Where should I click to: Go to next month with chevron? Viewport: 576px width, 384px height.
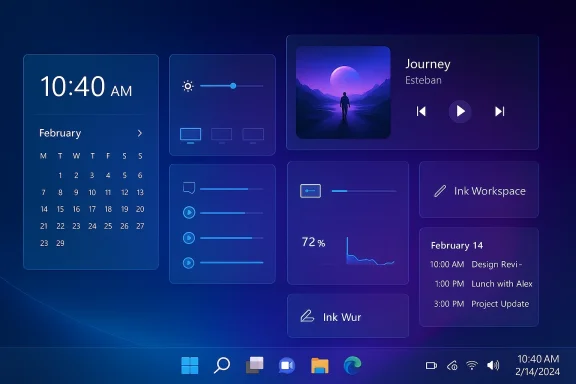click(x=140, y=133)
